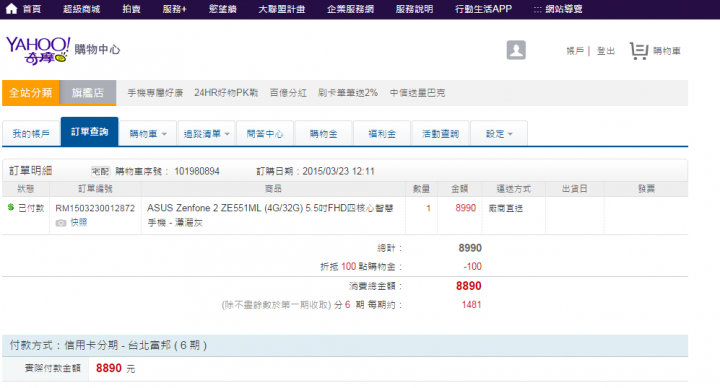Click the green dollar paid status icon
The width and height of the screenshot is (720, 388).
point(11,208)
